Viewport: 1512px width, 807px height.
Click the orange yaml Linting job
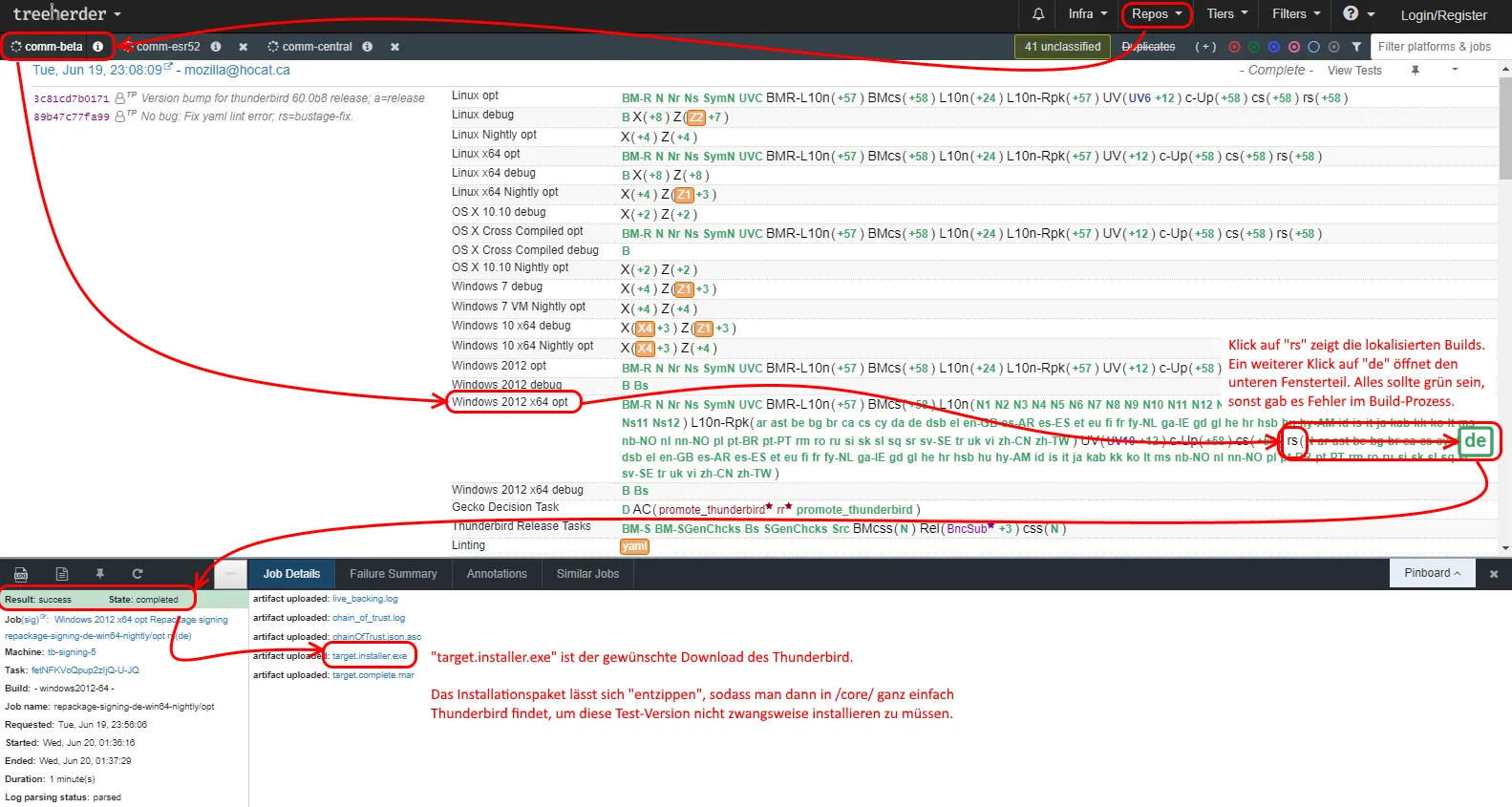tap(634, 546)
